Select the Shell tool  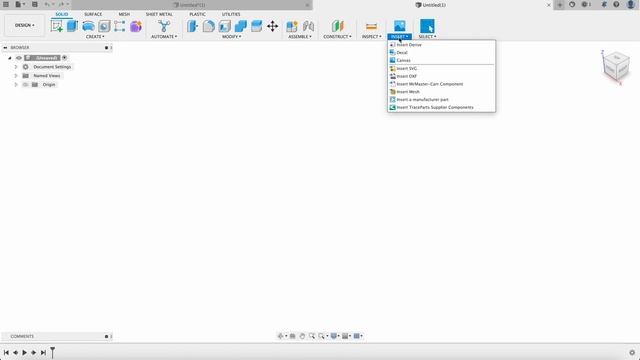224,26
